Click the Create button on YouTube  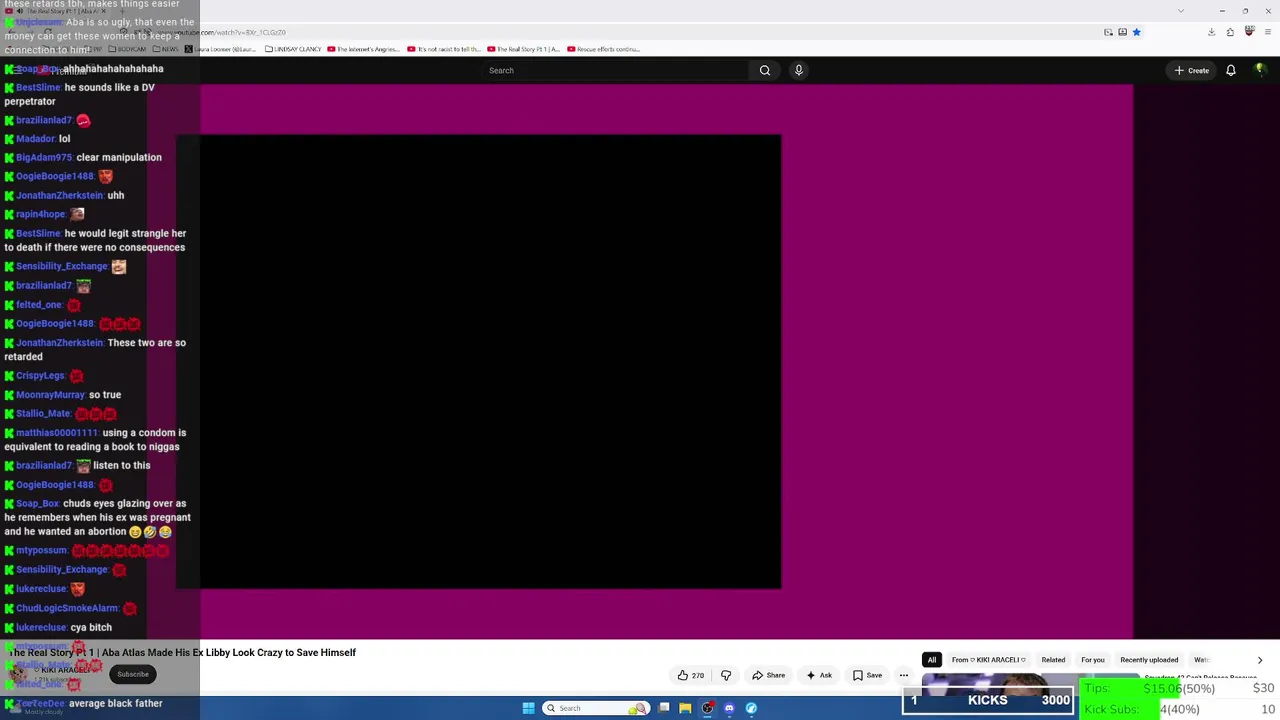(1192, 70)
